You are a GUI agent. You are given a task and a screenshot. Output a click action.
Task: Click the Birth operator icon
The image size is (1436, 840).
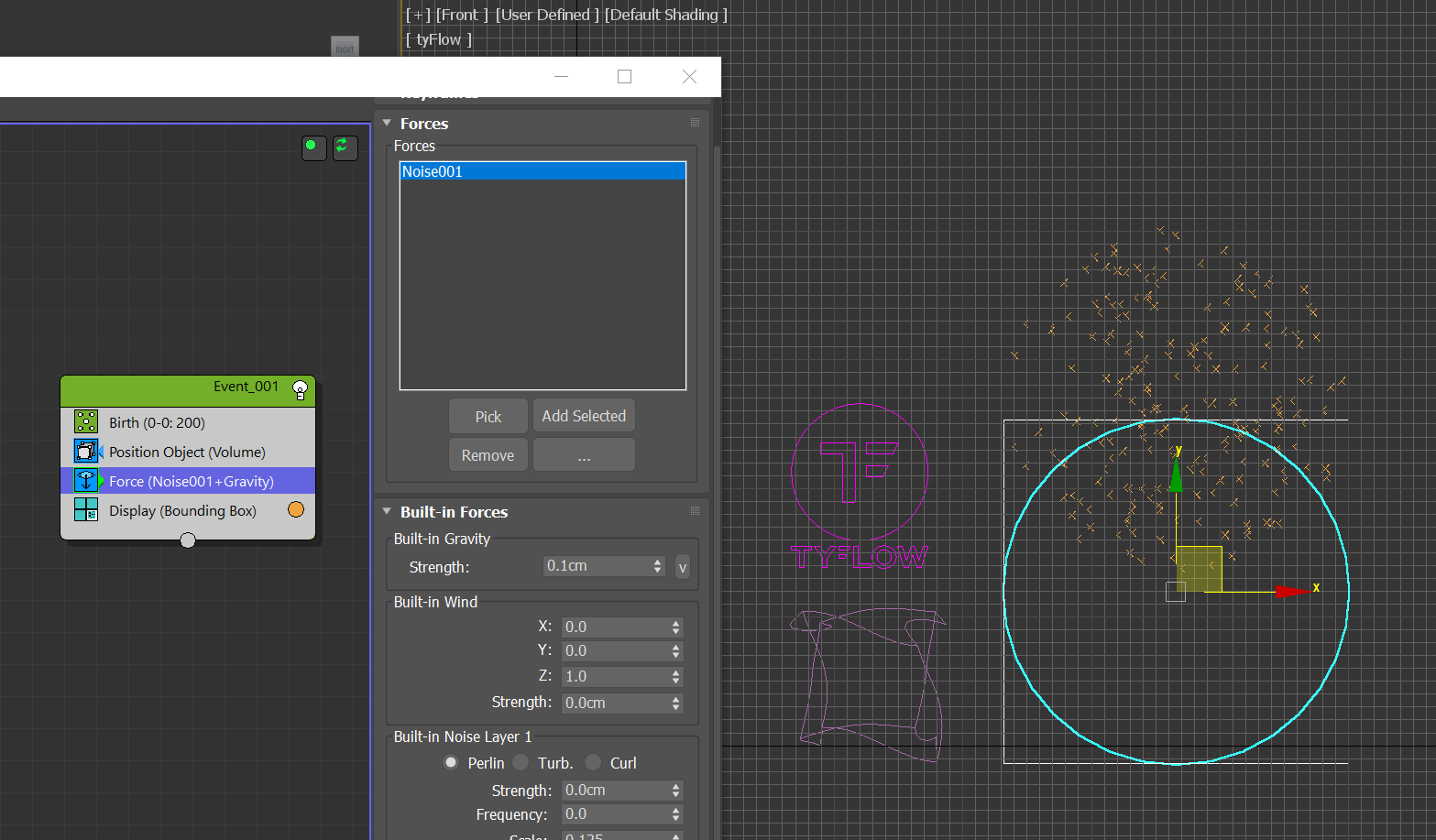[86, 422]
